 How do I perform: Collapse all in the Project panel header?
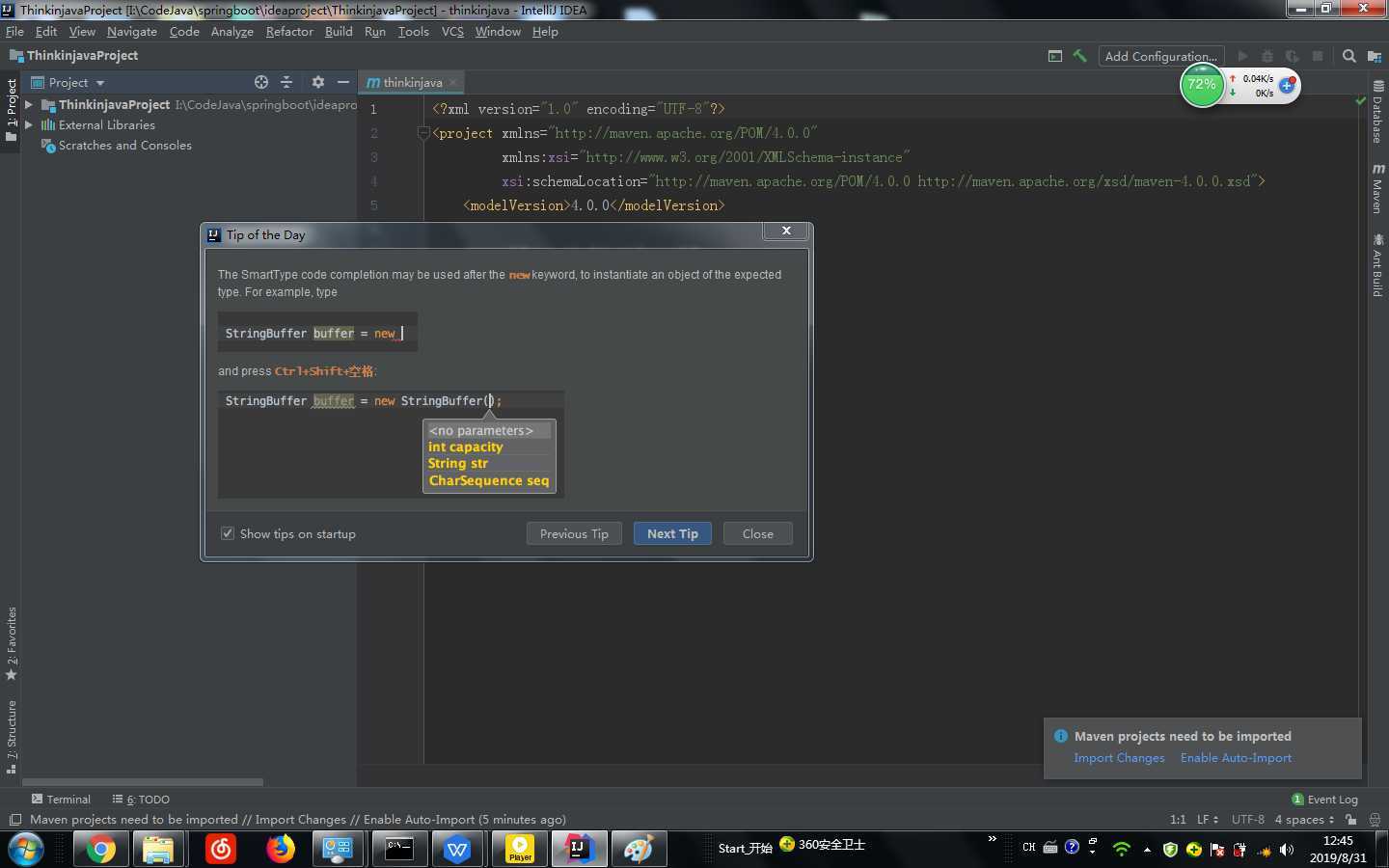click(286, 82)
